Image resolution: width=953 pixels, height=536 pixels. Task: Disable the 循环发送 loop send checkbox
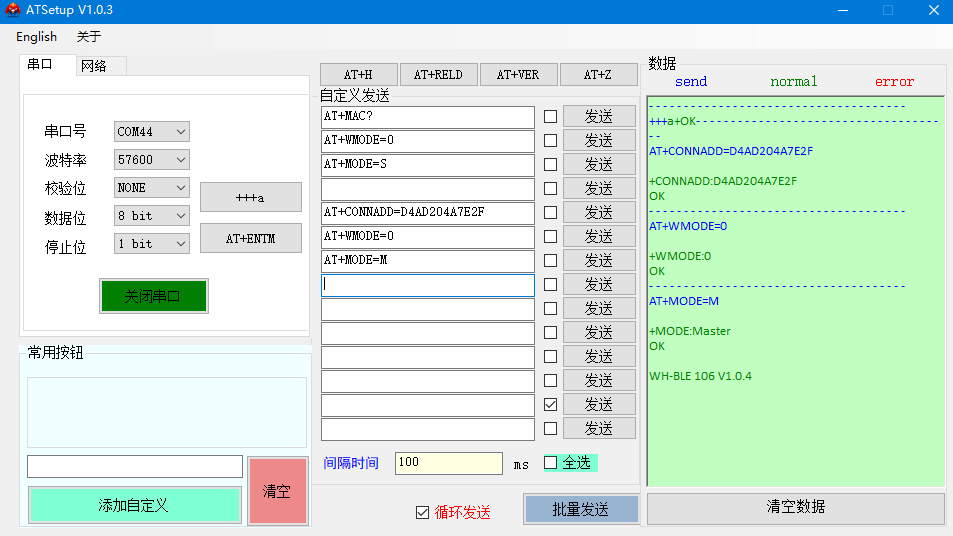pos(422,512)
